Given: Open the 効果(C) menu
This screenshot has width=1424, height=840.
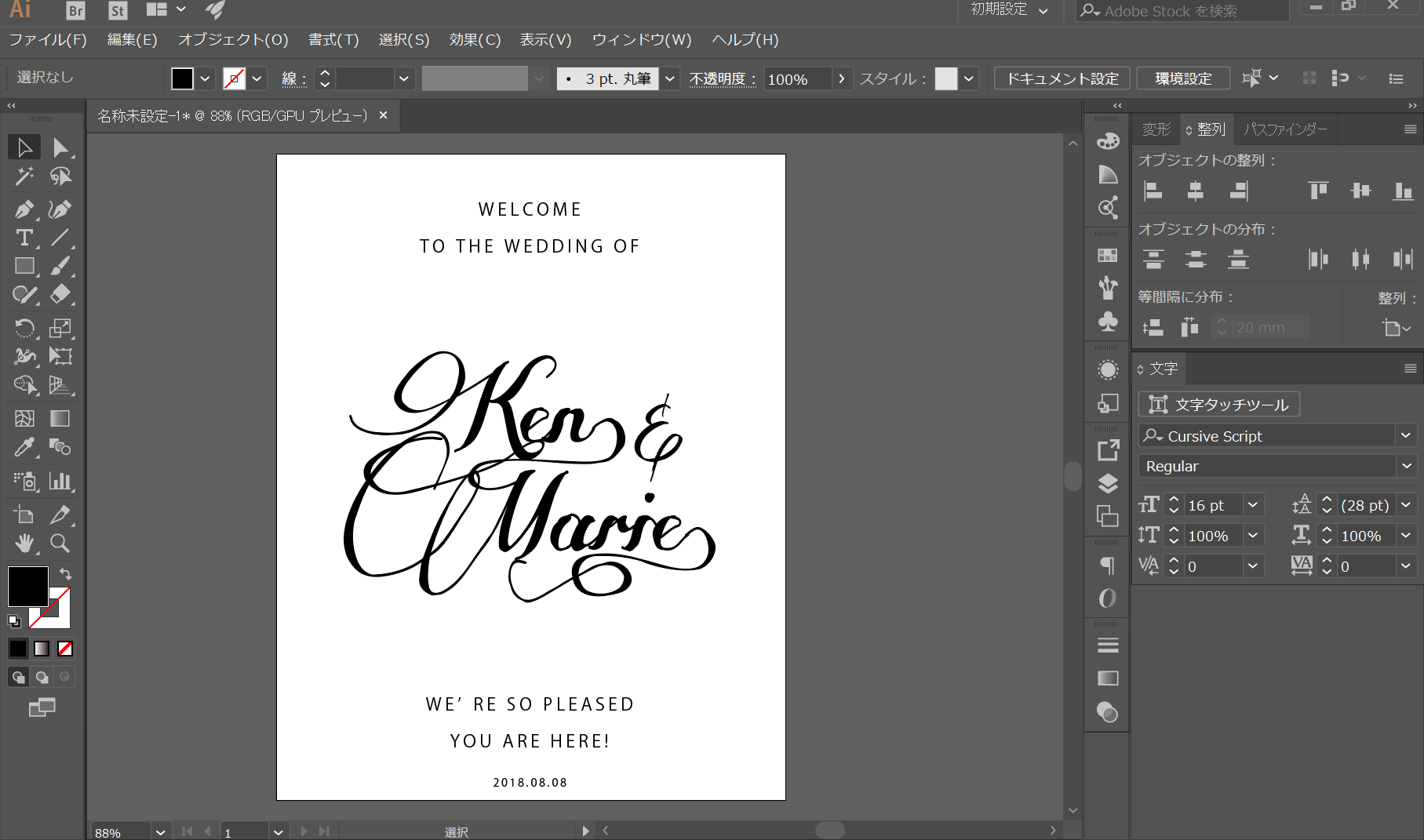Looking at the screenshot, I should pos(475,40).
